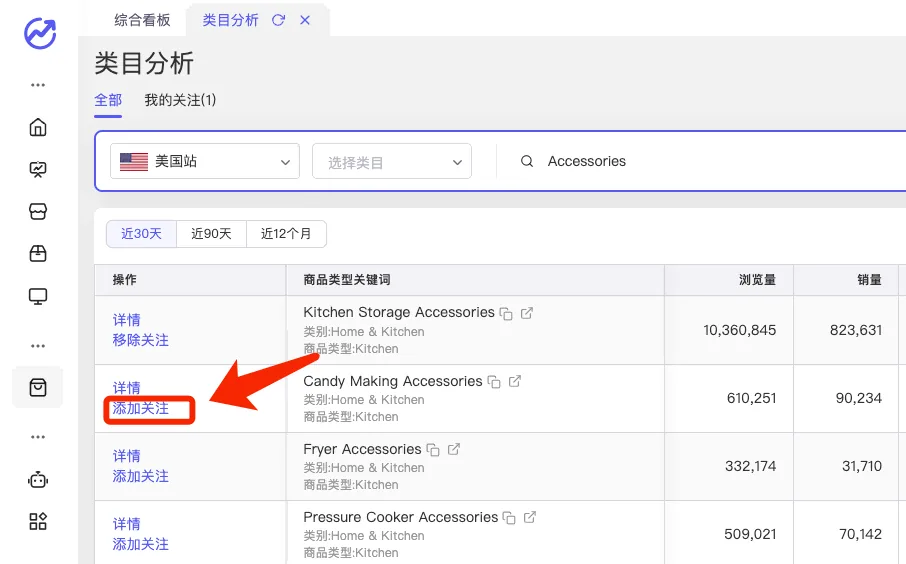This screenshot has width=906, height=564.
Task: Open the monitor icon in sidebar
Action: (38, 296)
